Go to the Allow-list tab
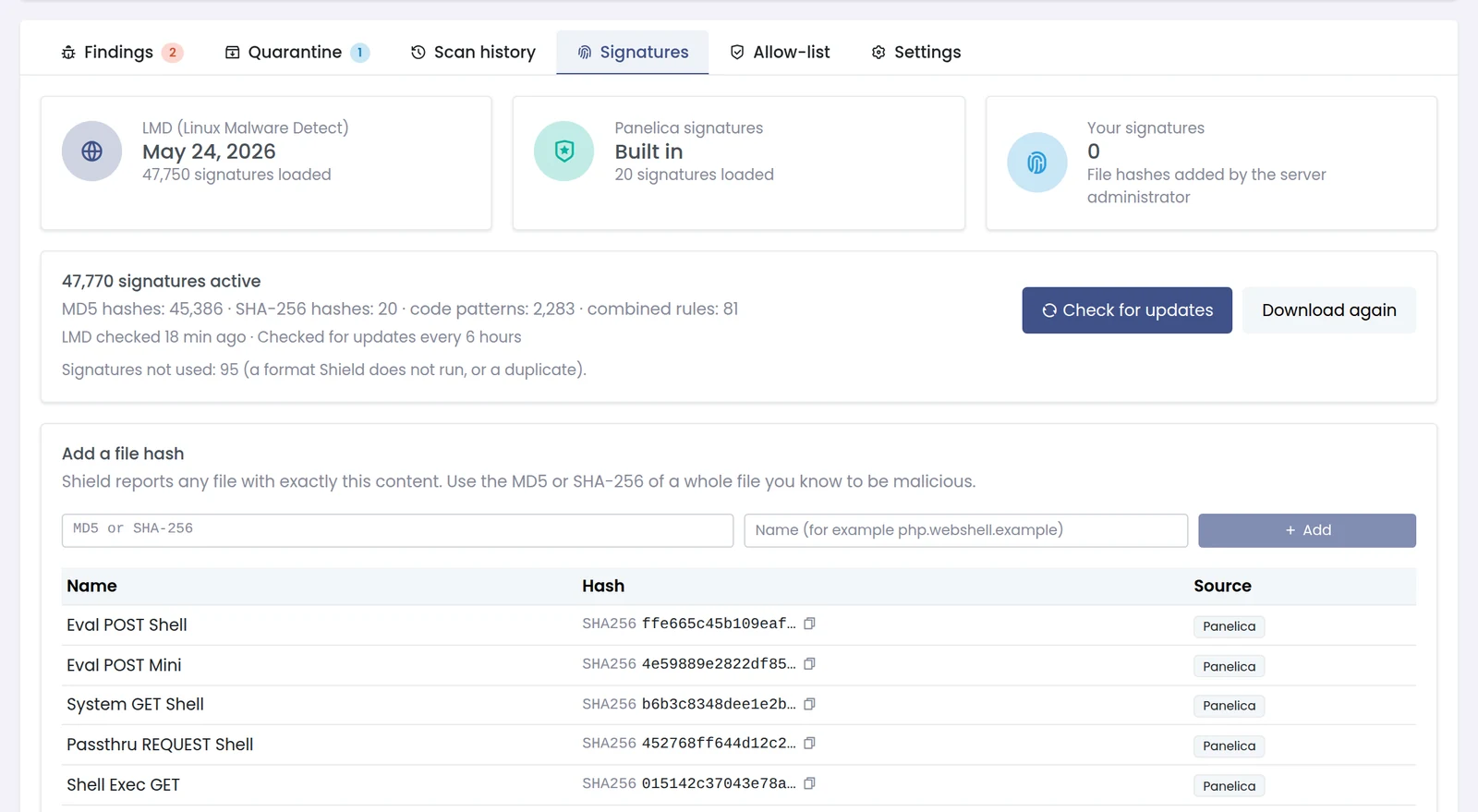1478x812 pixels. 780,53
